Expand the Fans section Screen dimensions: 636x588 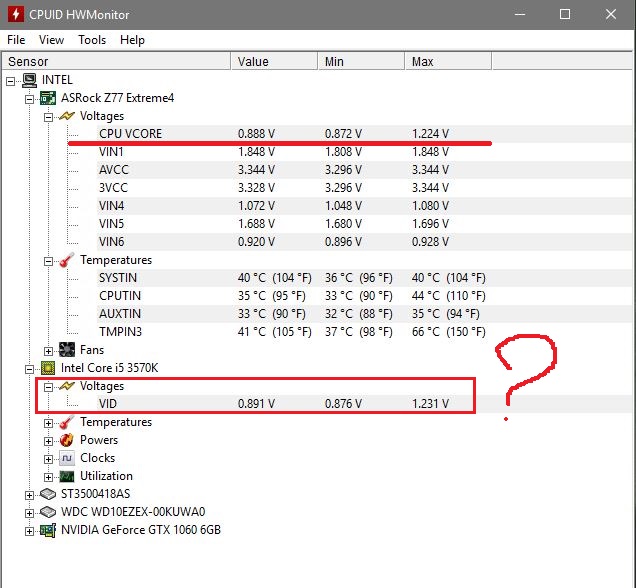pyautogui.click(x=48, y=351)
